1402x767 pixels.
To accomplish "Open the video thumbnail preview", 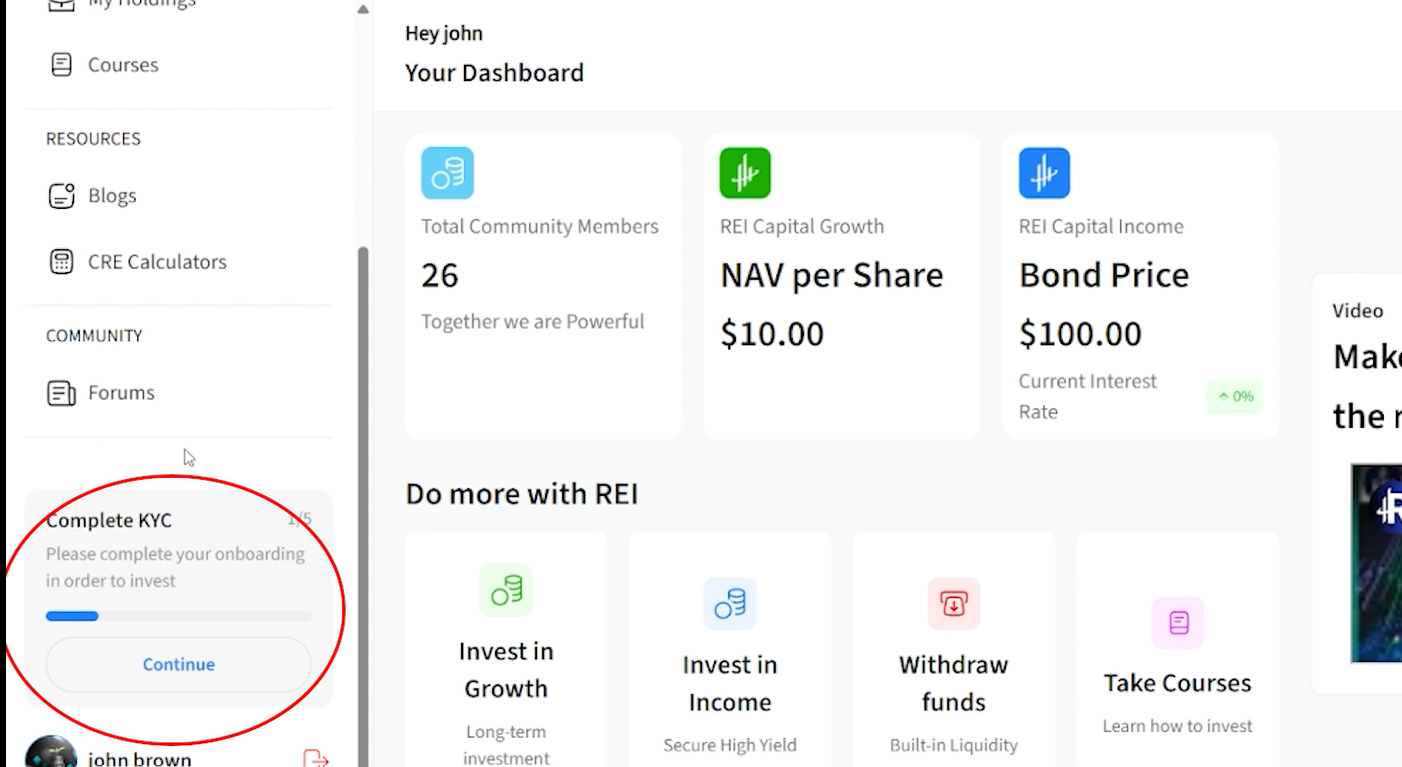I will (1378, 562).
